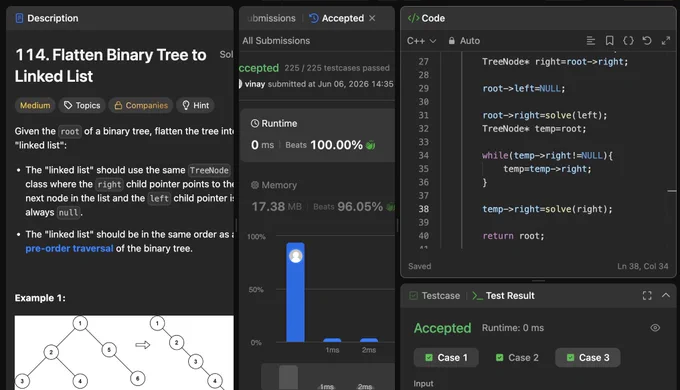
Task: Open the C++ language dropdown
Action: 421,41
